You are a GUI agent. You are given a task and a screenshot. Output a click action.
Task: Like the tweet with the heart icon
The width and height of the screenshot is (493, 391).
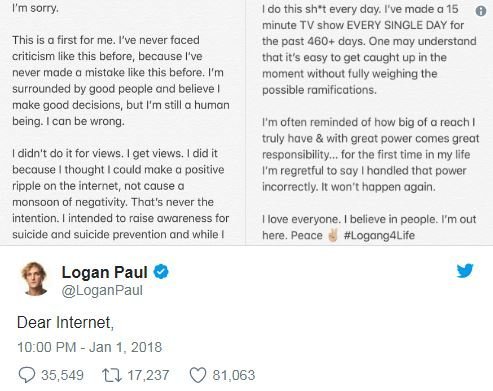pos(198,375)
